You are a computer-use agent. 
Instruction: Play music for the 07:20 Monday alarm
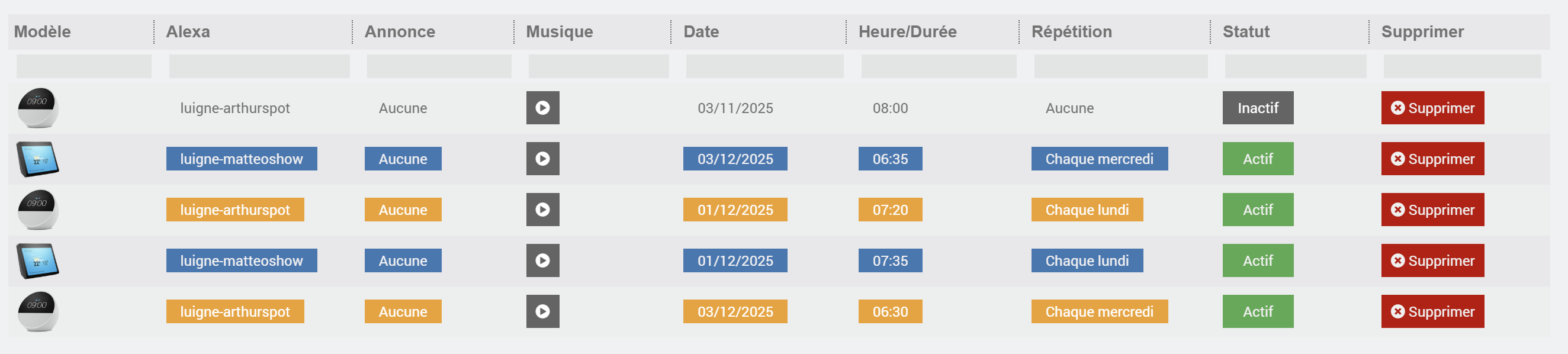542,210
